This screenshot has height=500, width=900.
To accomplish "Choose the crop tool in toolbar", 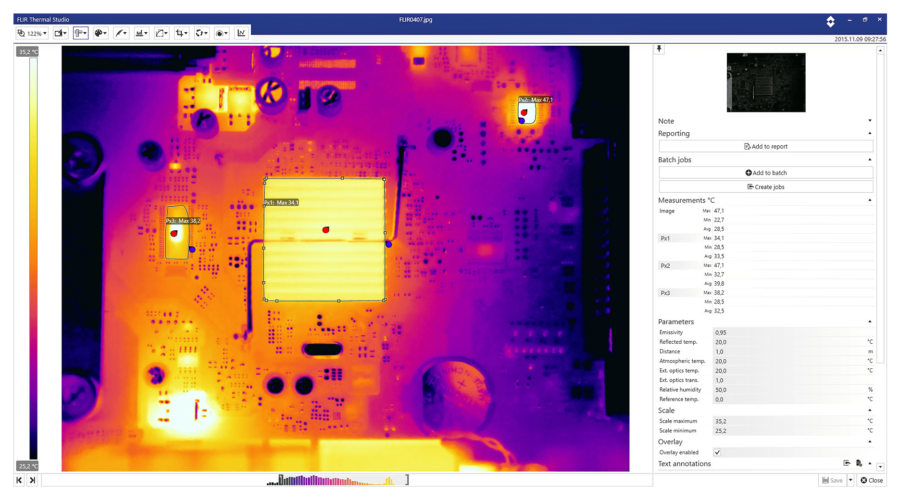I will tap(181, 33).
